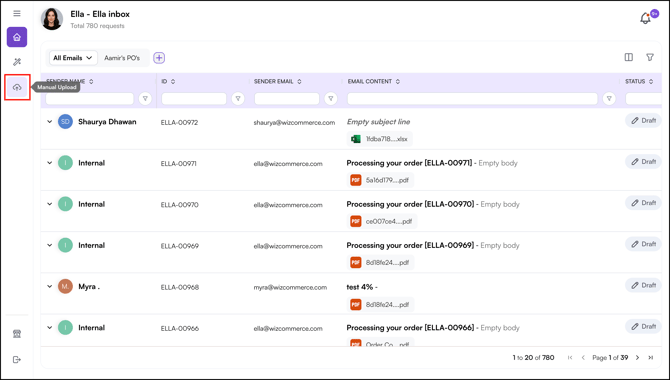
Task: Sort by Status column
Action: pyautogui.click(x=639, y=81)
